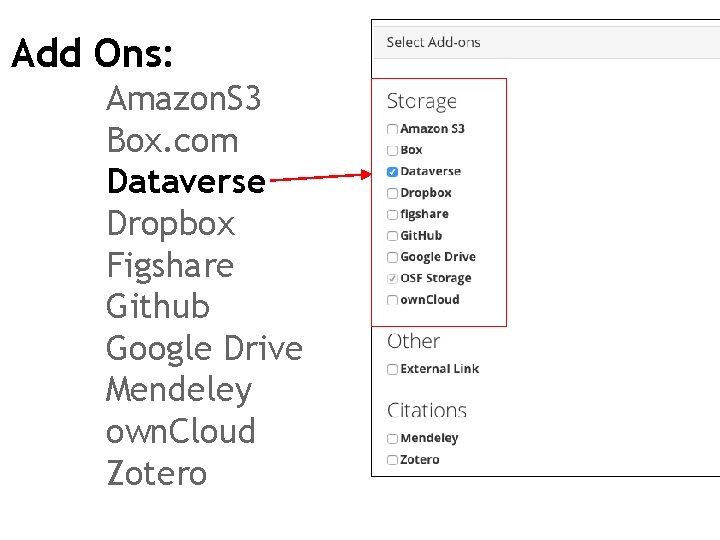Tick the Dropbox add-on checkbox
The image size is (720, 540).
tap(393, 193)
